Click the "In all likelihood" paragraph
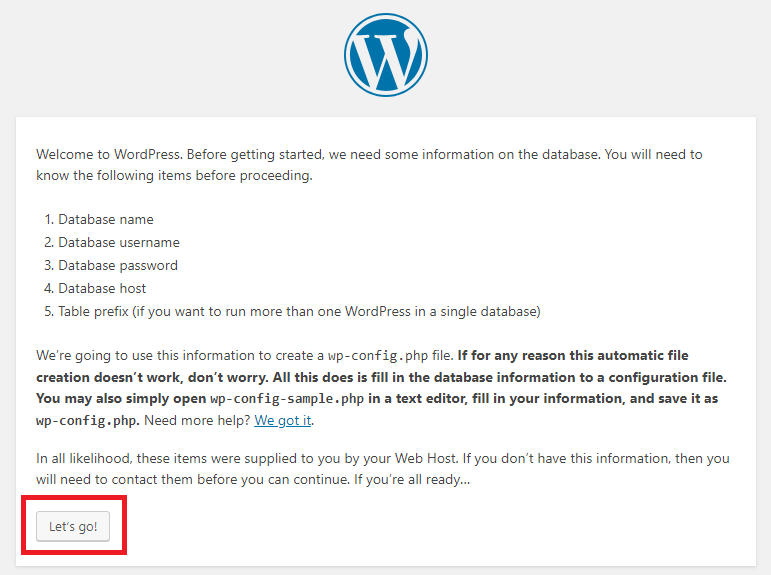This screenshot has height=575, width=771. click(x=383, y=469)
